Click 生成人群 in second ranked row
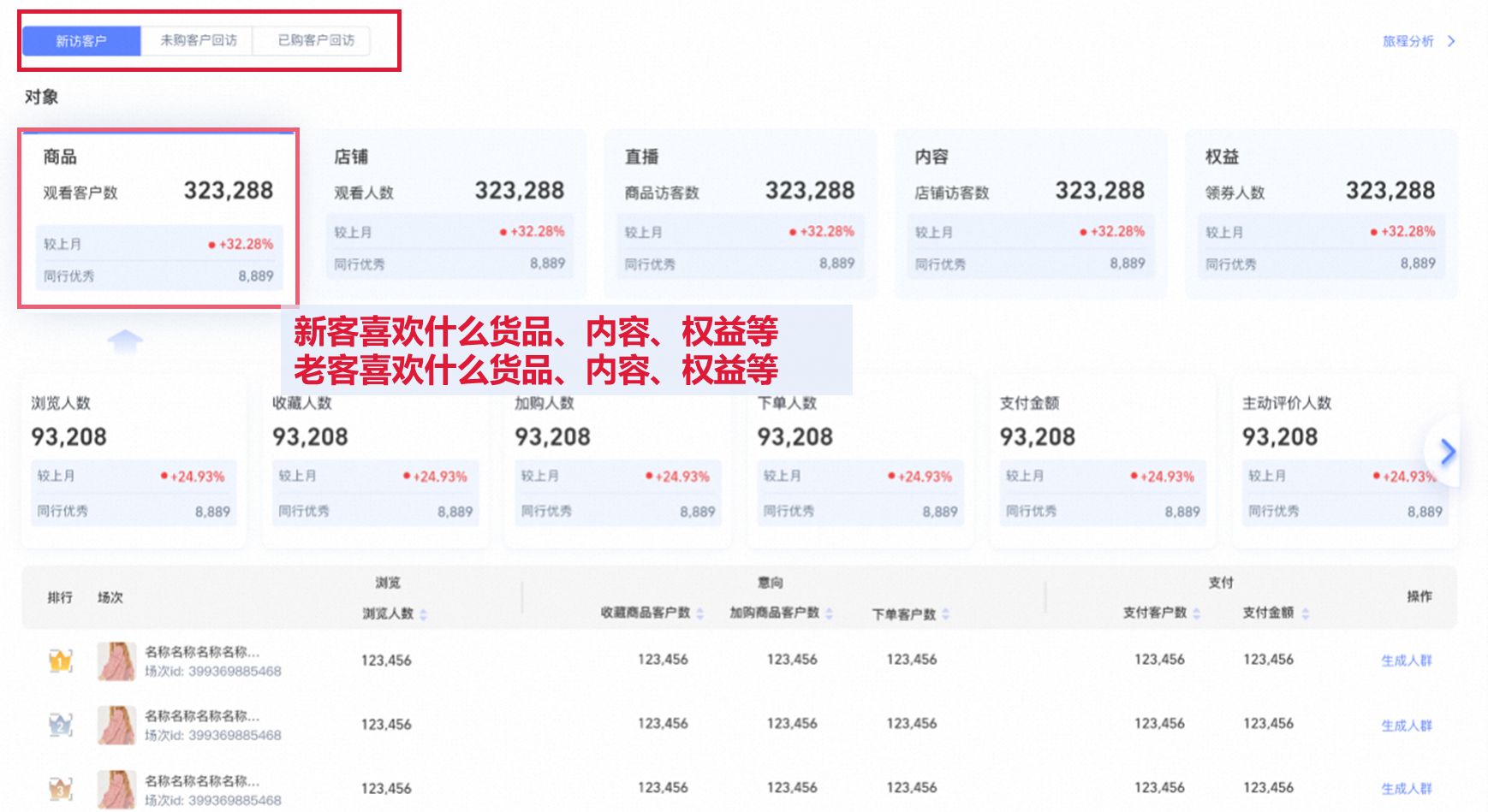This screenshot has width=1488, height=812. pyautogui.click(x=1406, y=726)
